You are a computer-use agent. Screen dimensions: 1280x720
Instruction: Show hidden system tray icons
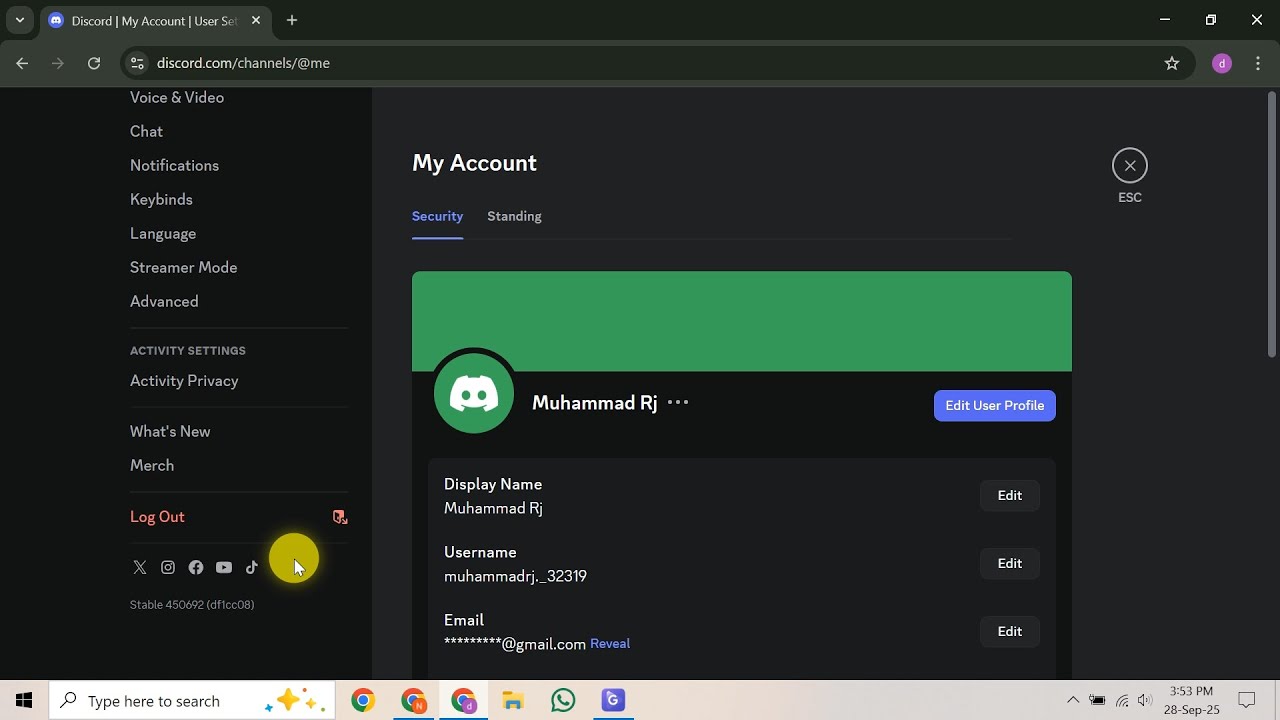tap(1073, 701)
